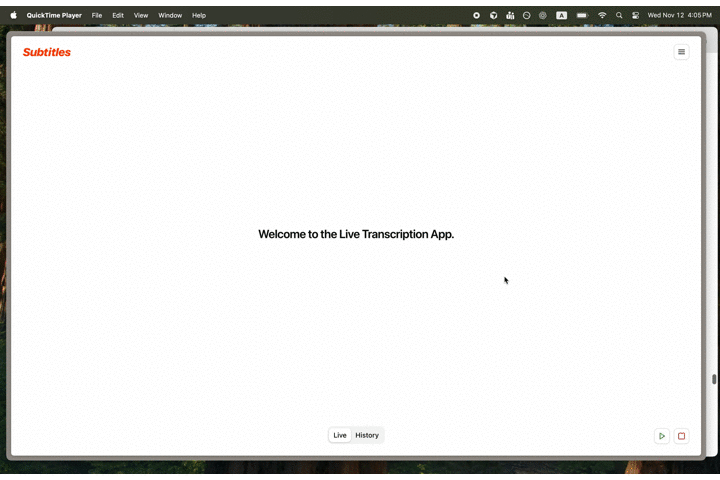Click the date and time display

pos(679,15)
